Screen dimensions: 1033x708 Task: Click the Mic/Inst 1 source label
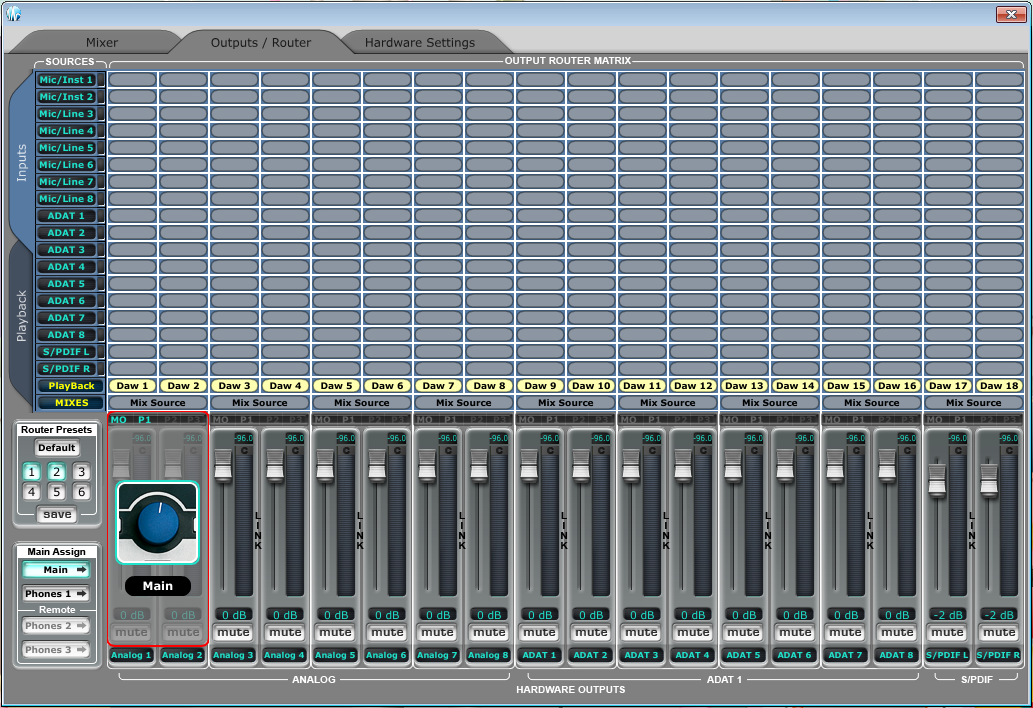coord(66,80)
